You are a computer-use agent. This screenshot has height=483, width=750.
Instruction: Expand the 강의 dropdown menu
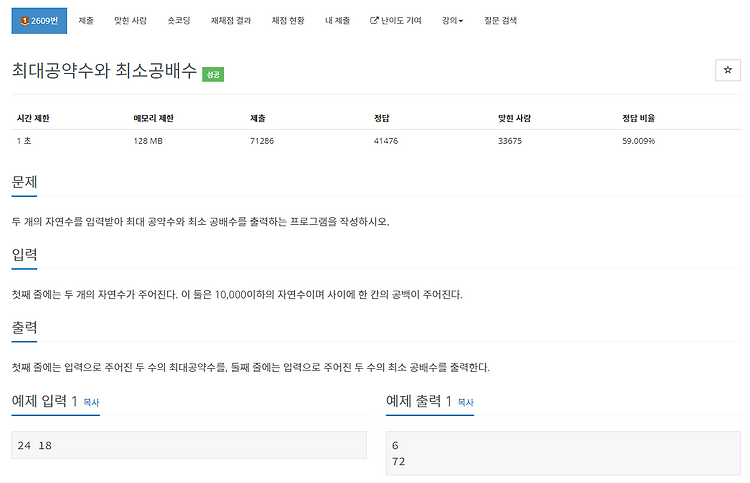(x=452, y=21)
